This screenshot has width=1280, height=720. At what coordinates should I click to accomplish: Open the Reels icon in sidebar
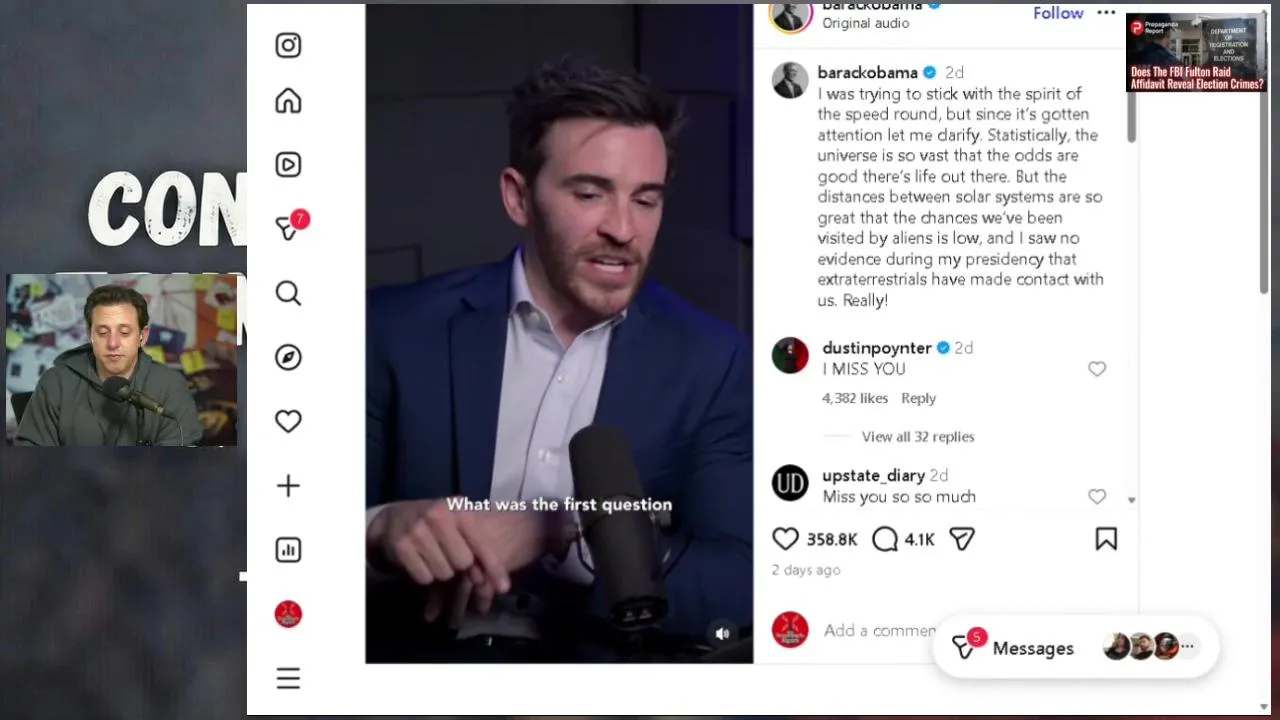pos(288,164)
